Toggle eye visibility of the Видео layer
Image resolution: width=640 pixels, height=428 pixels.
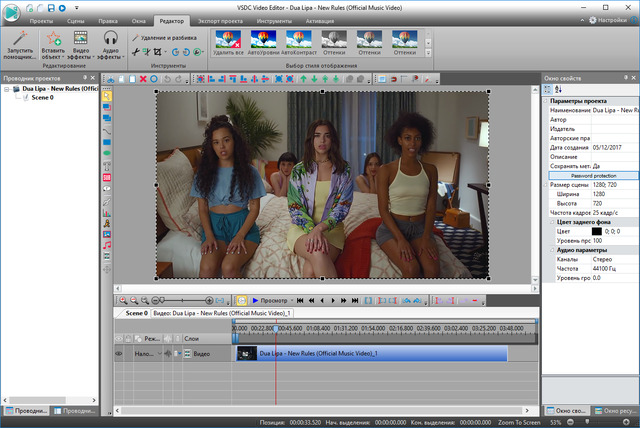point(119,354)
